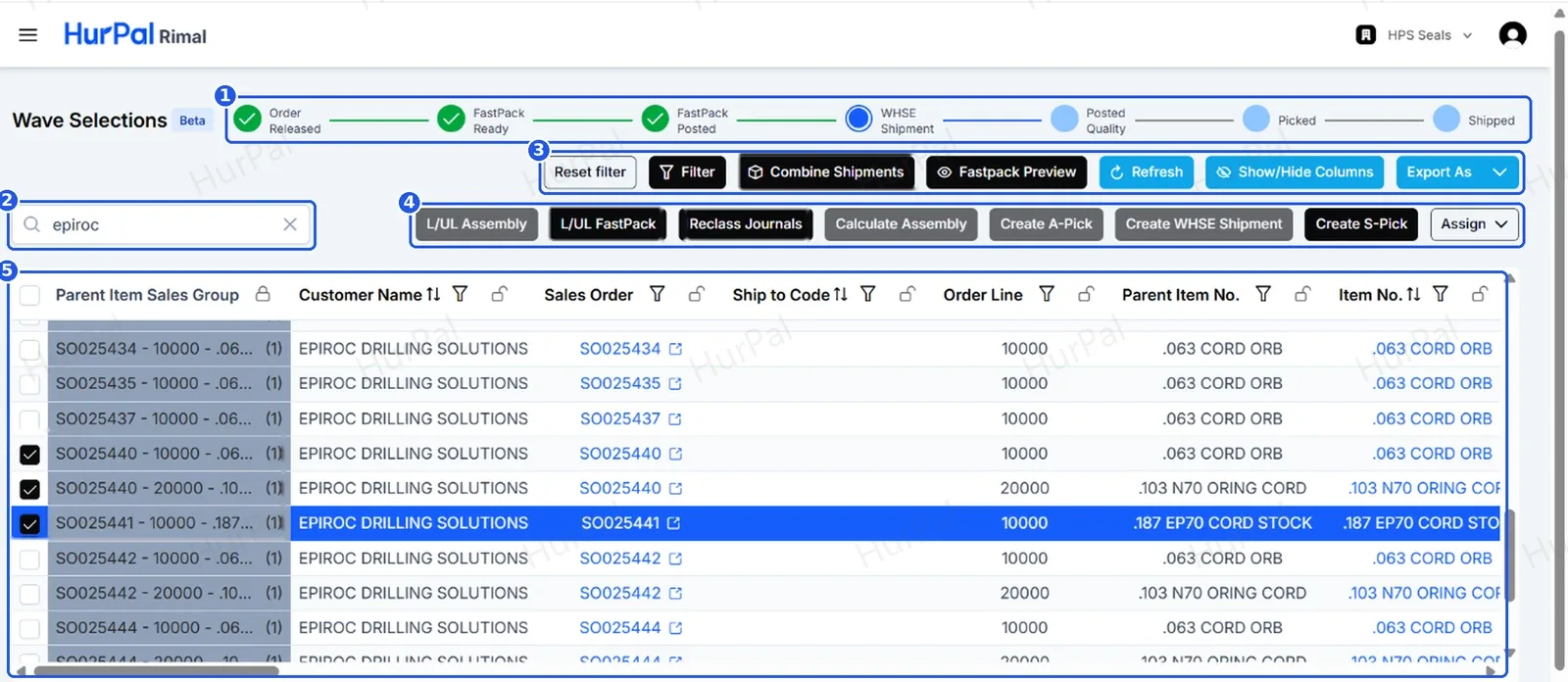Sort by Item No. arrows

pos(1413,294)
